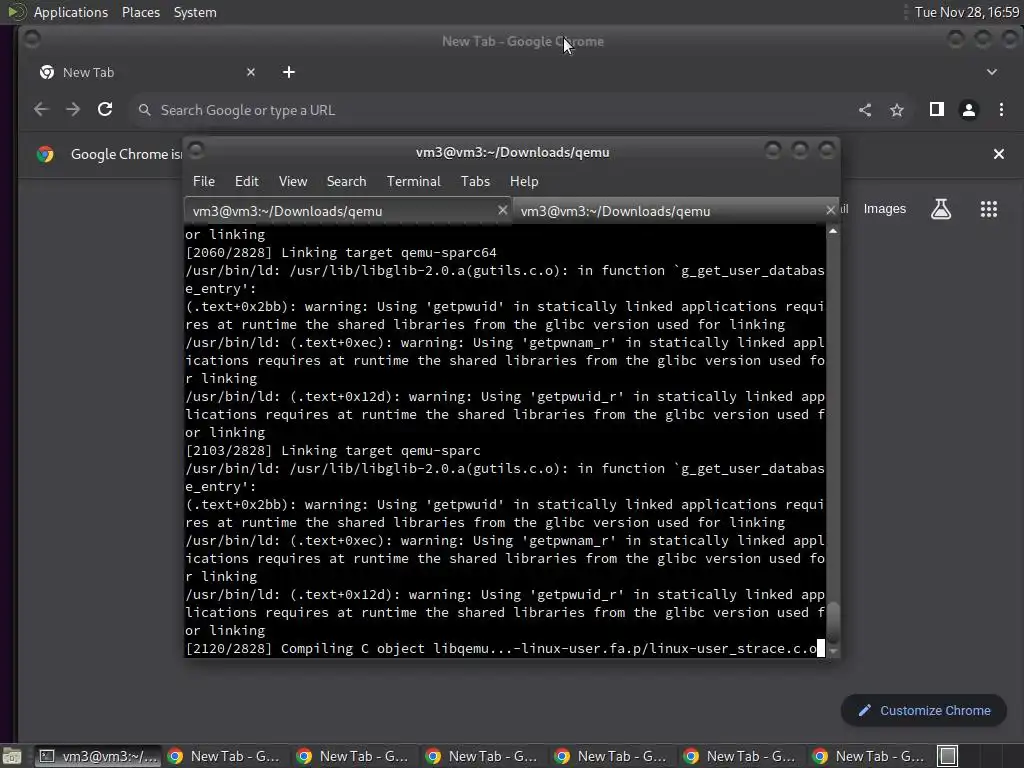Switch to the third New Tab taskbar entry
Image resolution: width=1024 pixels, height=768 pixels.
(483, 756)
